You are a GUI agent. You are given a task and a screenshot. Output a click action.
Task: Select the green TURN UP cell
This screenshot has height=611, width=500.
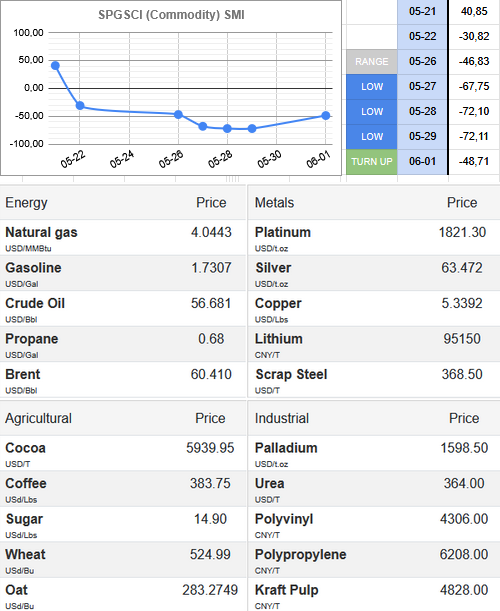click(x=371, y=161)
